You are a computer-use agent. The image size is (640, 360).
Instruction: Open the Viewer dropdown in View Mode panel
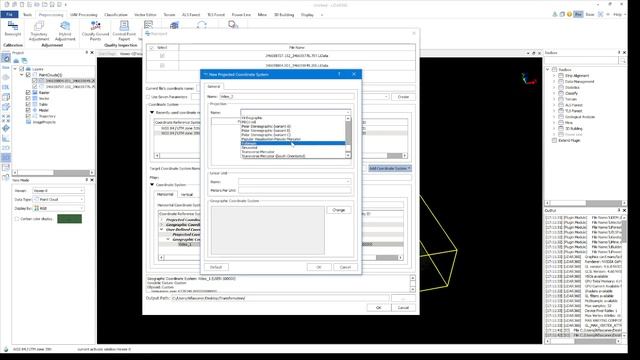(58, 191)
